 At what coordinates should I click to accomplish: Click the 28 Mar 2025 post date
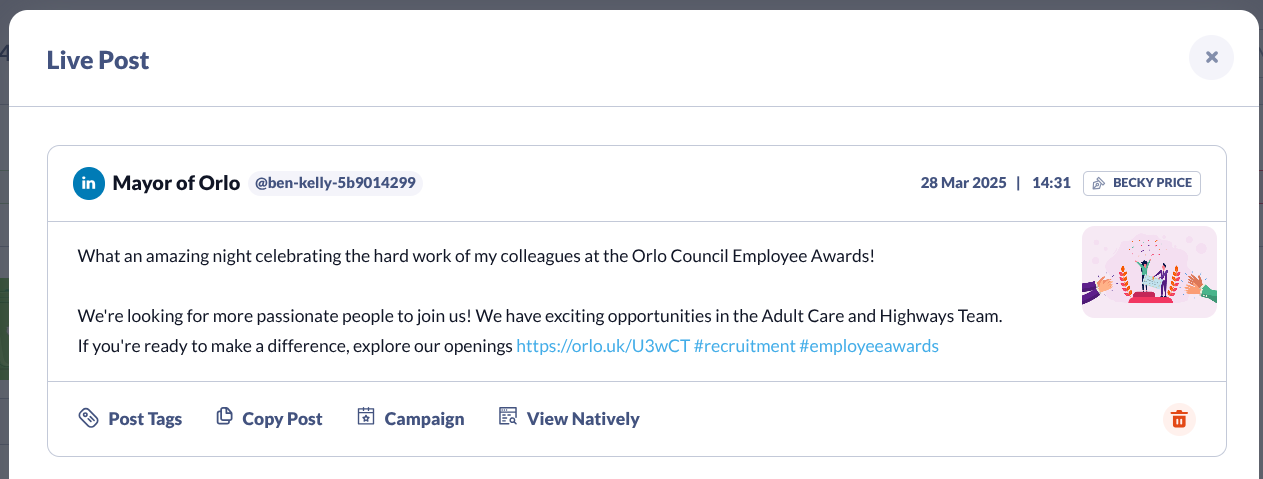(963, 183)
